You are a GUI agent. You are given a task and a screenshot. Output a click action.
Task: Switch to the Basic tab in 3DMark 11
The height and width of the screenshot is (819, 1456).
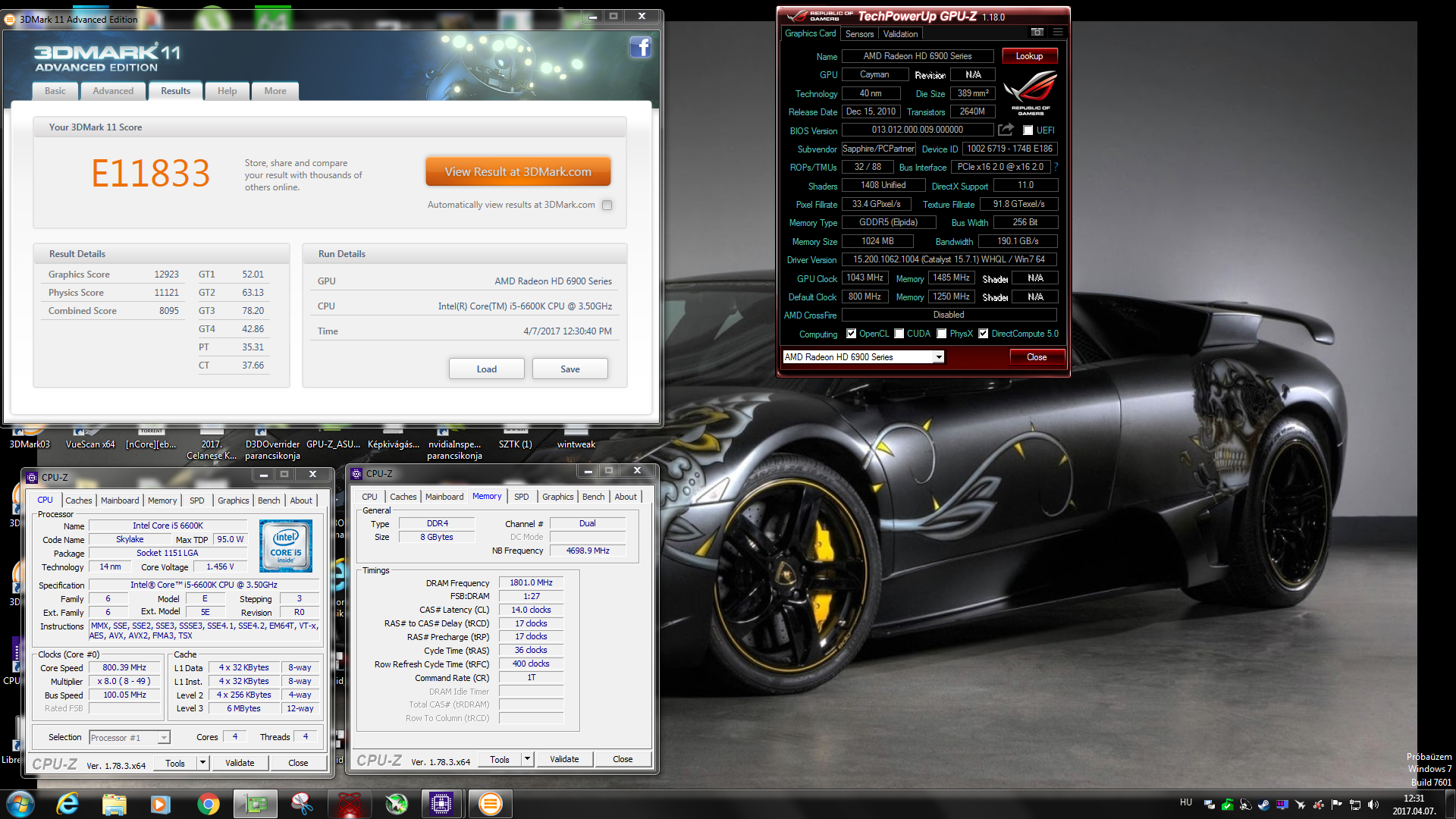tap(55, 91)
